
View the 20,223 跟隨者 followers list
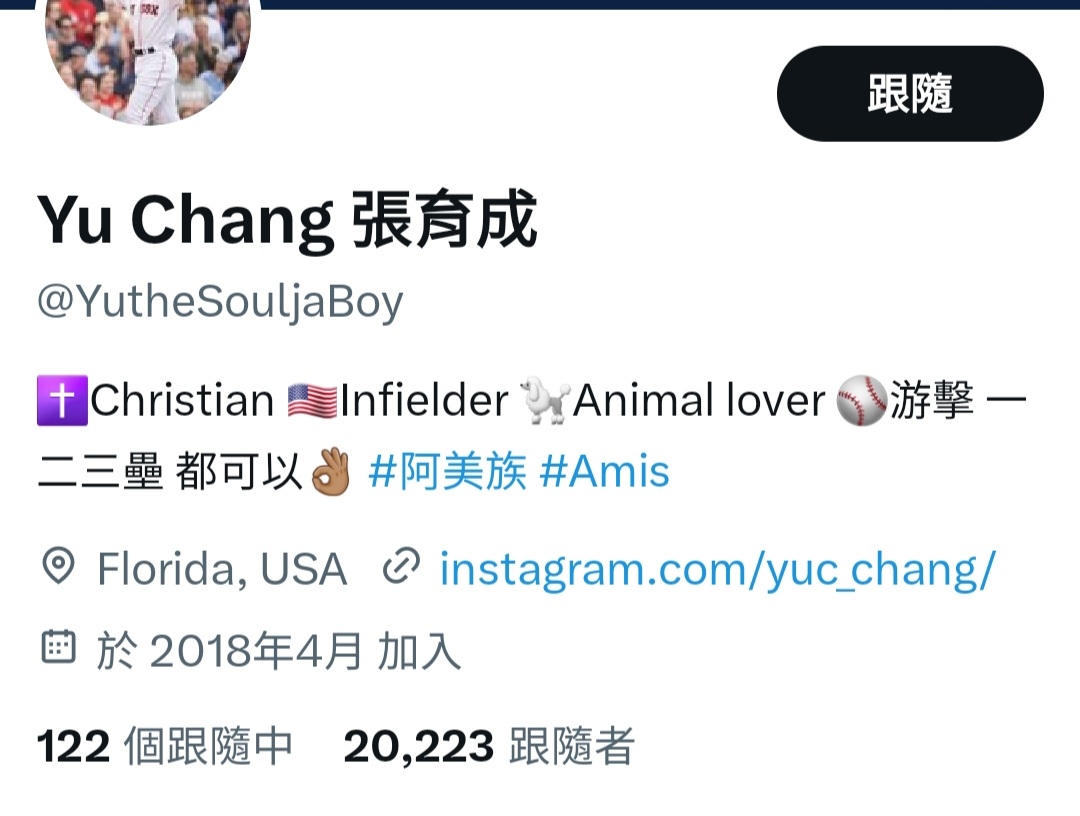pyautogui.click(x=488, y=746)
